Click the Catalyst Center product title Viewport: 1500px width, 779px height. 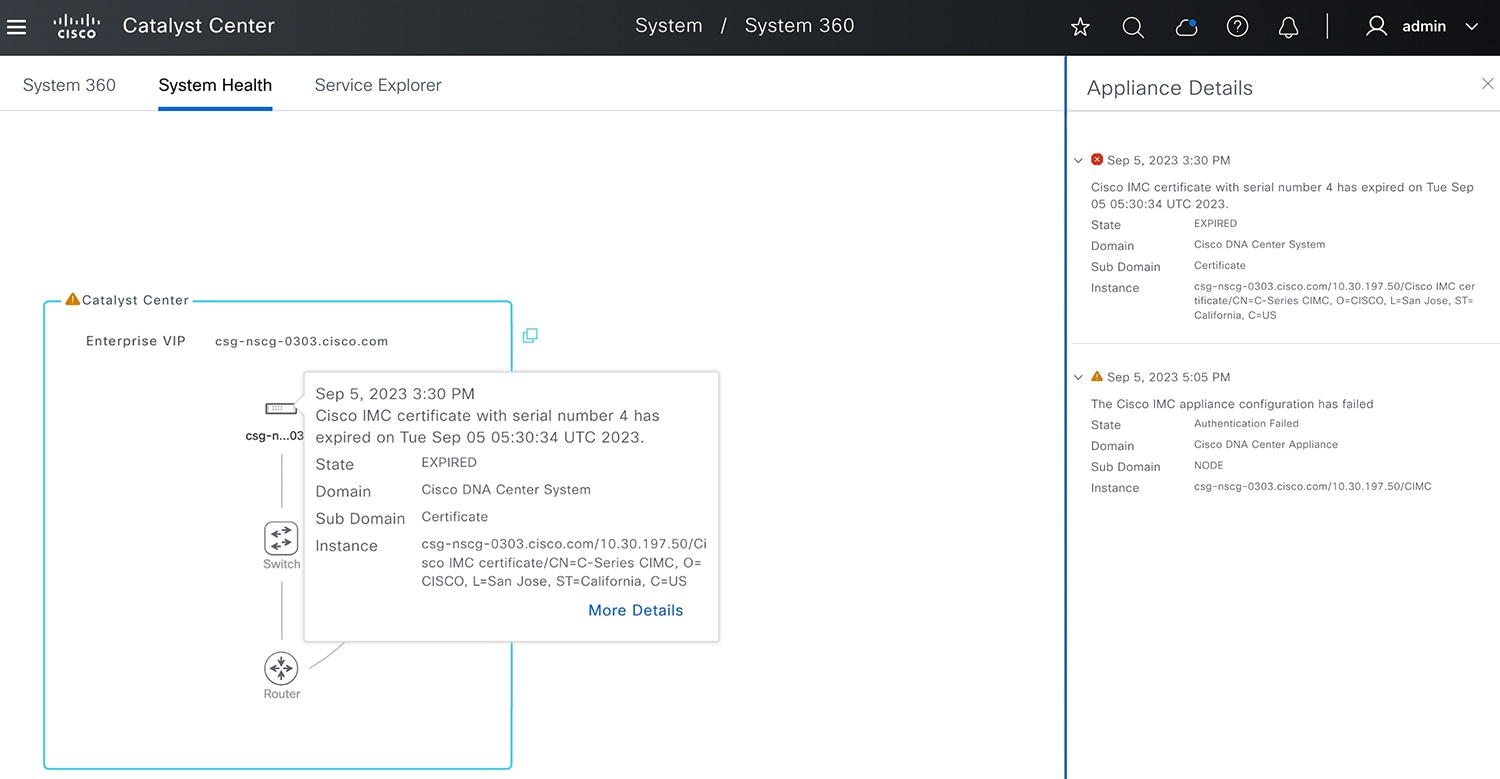tap(198, 26)
